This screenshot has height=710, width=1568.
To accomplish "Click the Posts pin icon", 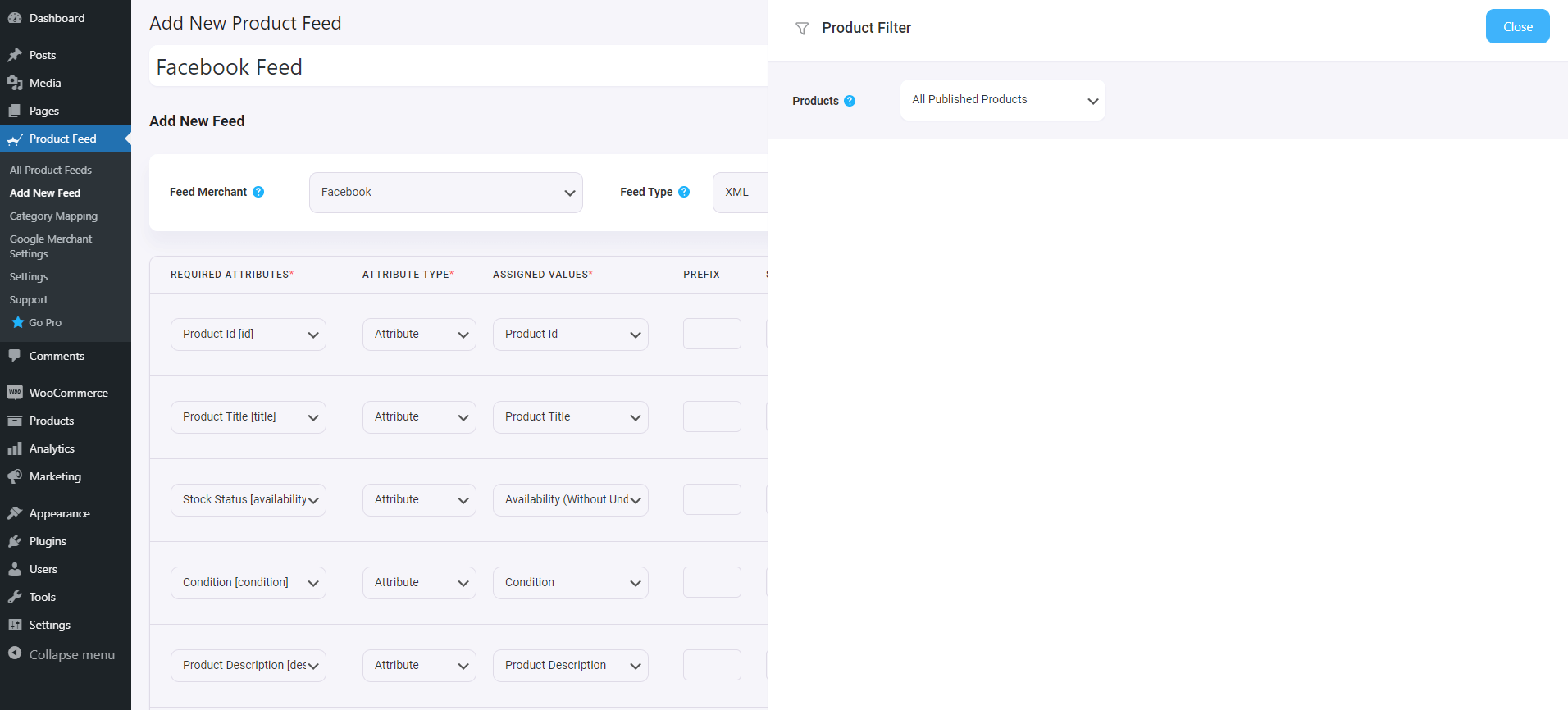I will point(15,55).
